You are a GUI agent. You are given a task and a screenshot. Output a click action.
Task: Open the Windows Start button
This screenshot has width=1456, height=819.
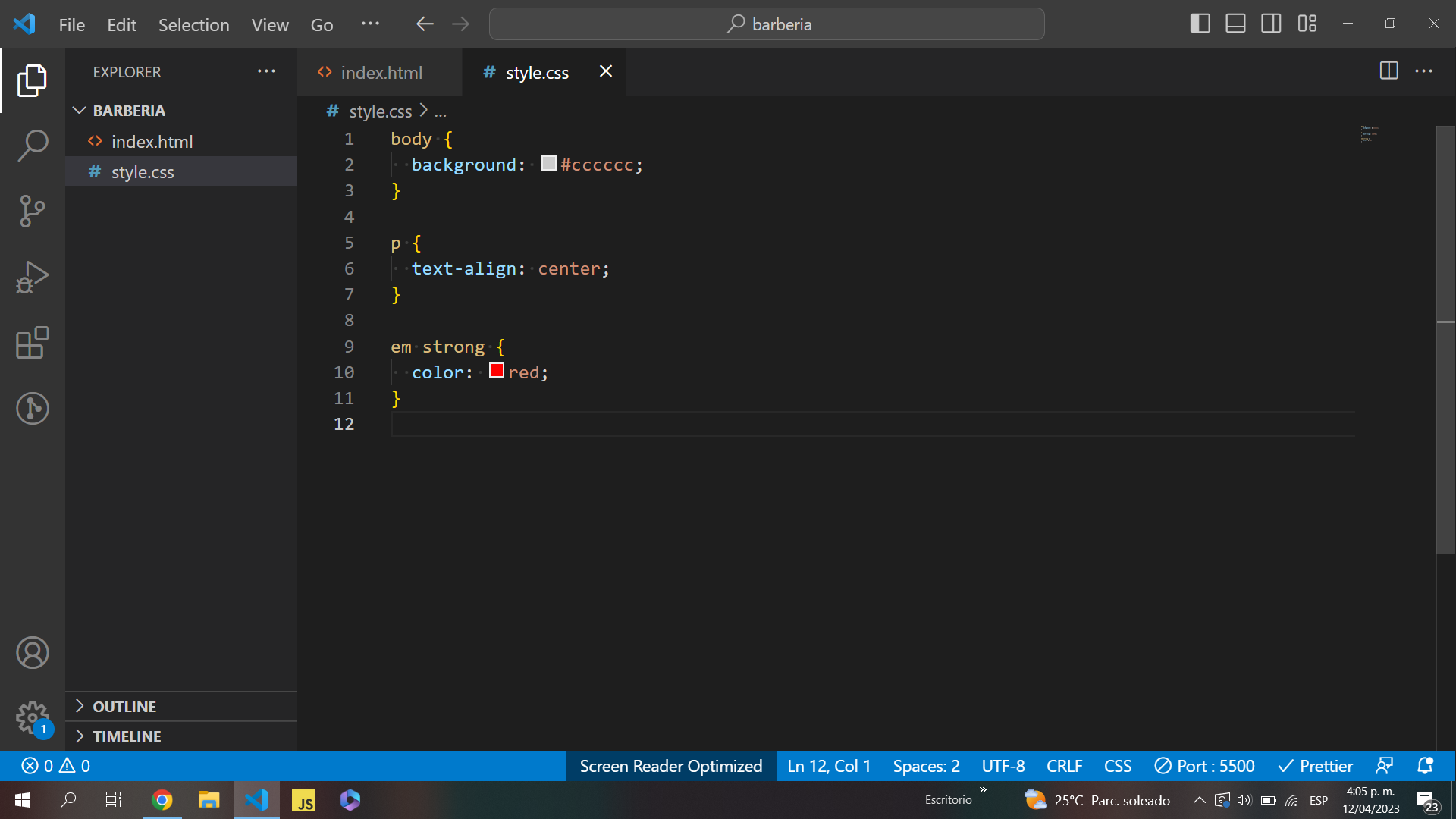coord(23,800)
